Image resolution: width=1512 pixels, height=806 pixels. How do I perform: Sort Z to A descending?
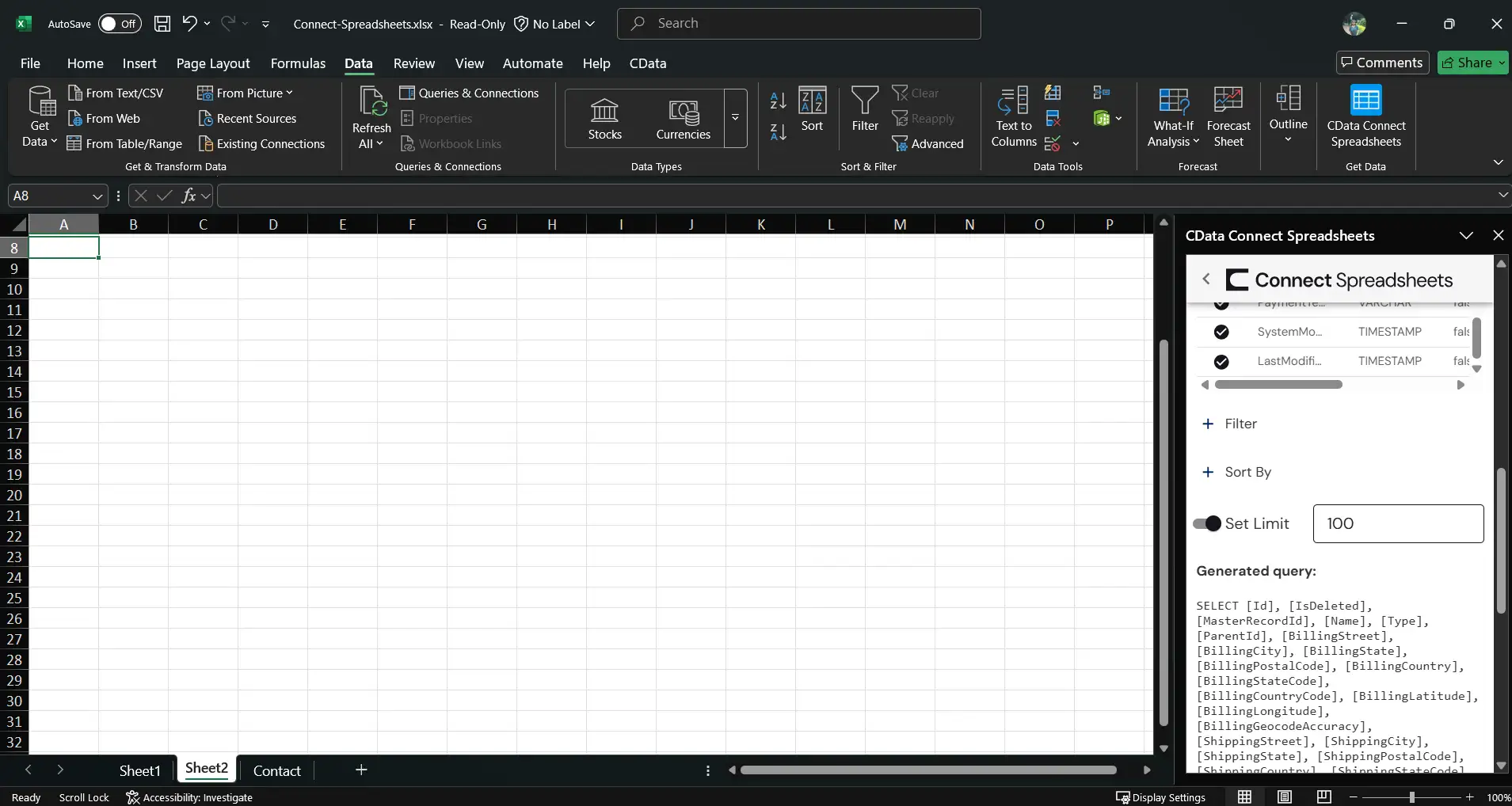778,132
